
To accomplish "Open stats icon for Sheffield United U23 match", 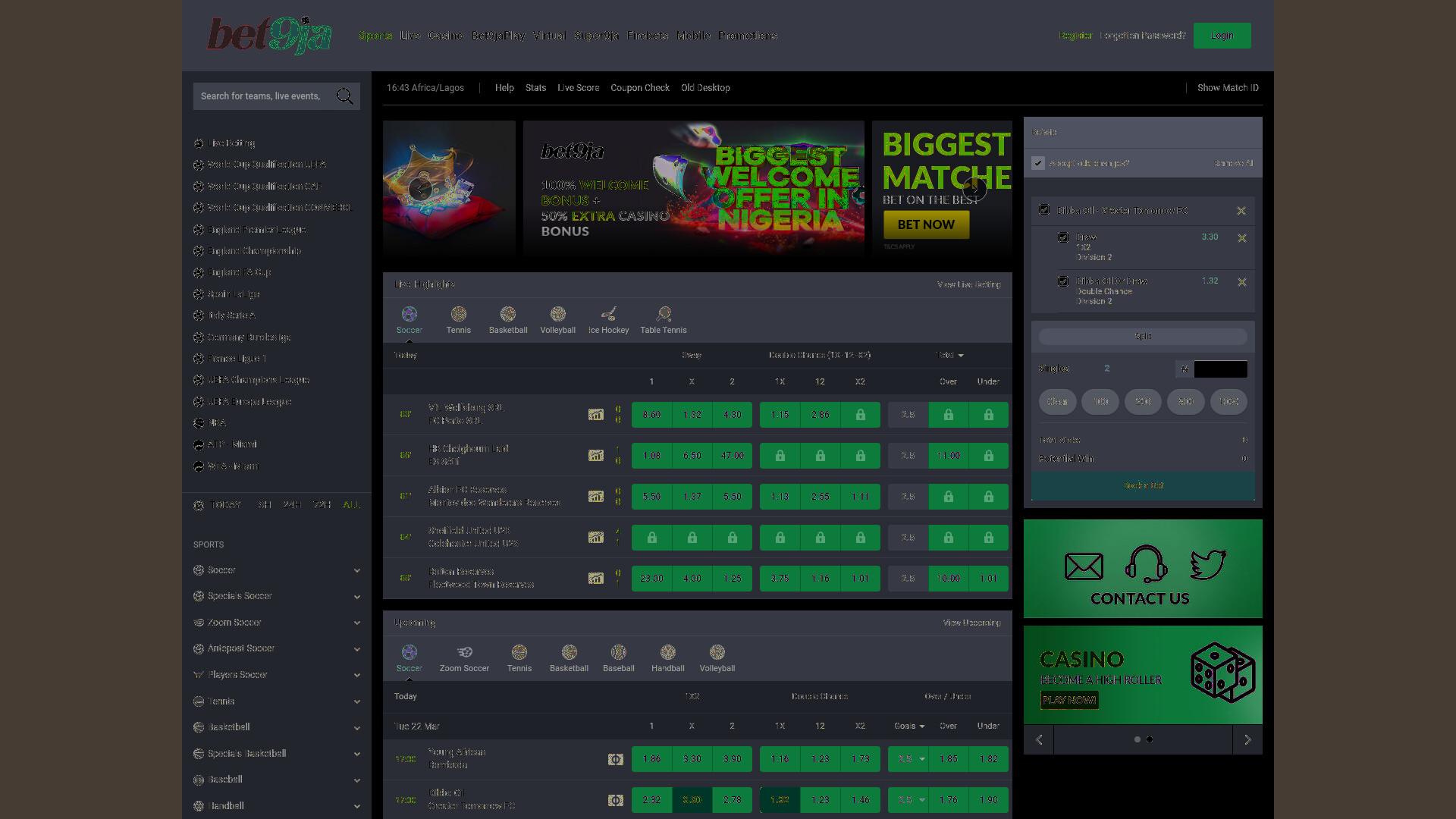I will click(596, 538).
